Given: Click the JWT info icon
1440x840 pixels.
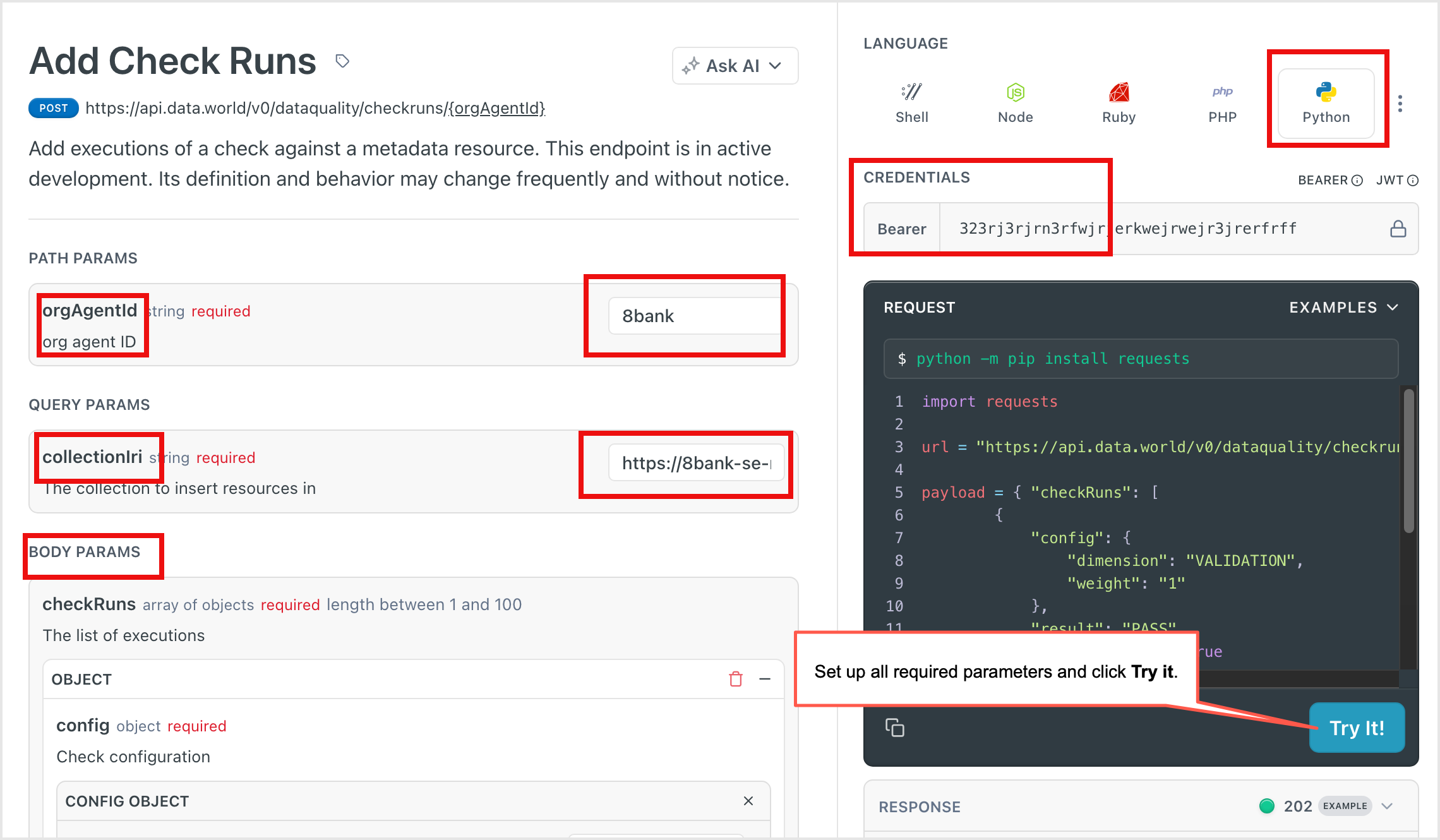Looking at the screenshot, I should (1413, 181).
